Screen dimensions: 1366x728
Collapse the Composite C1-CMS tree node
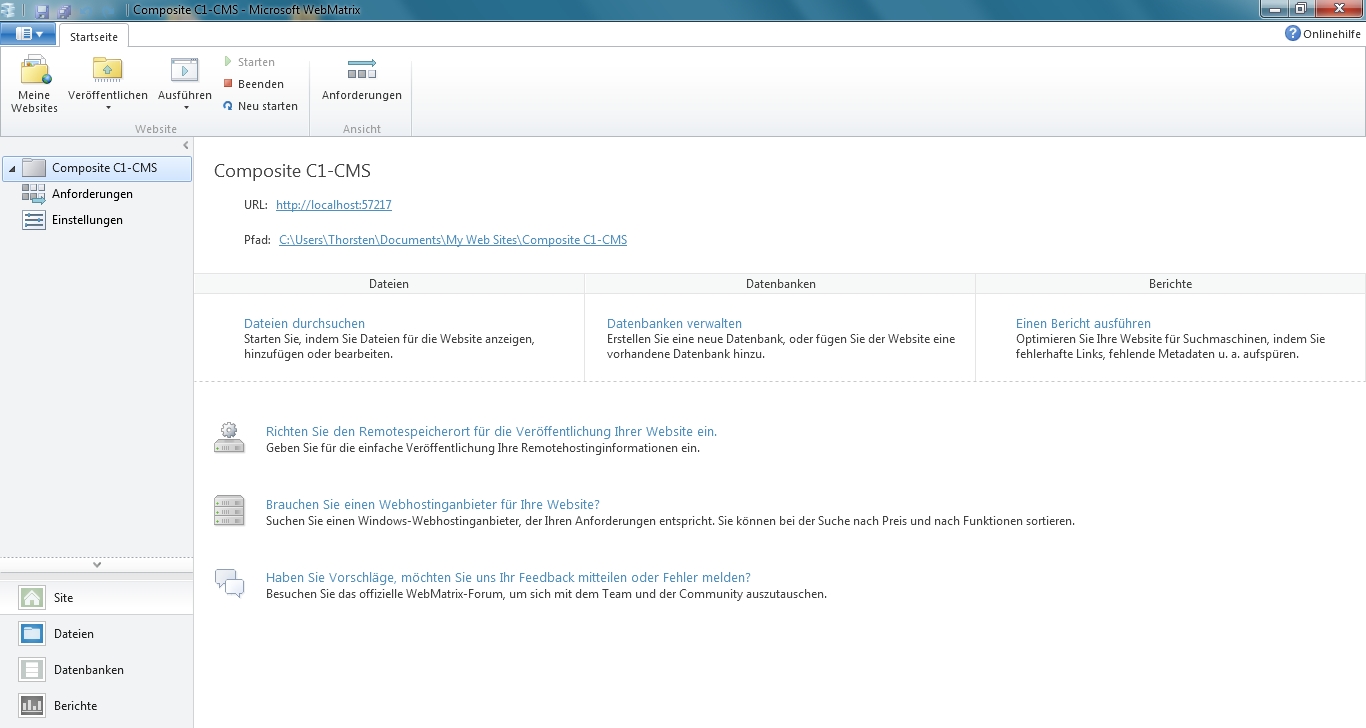tap(12, 169)
